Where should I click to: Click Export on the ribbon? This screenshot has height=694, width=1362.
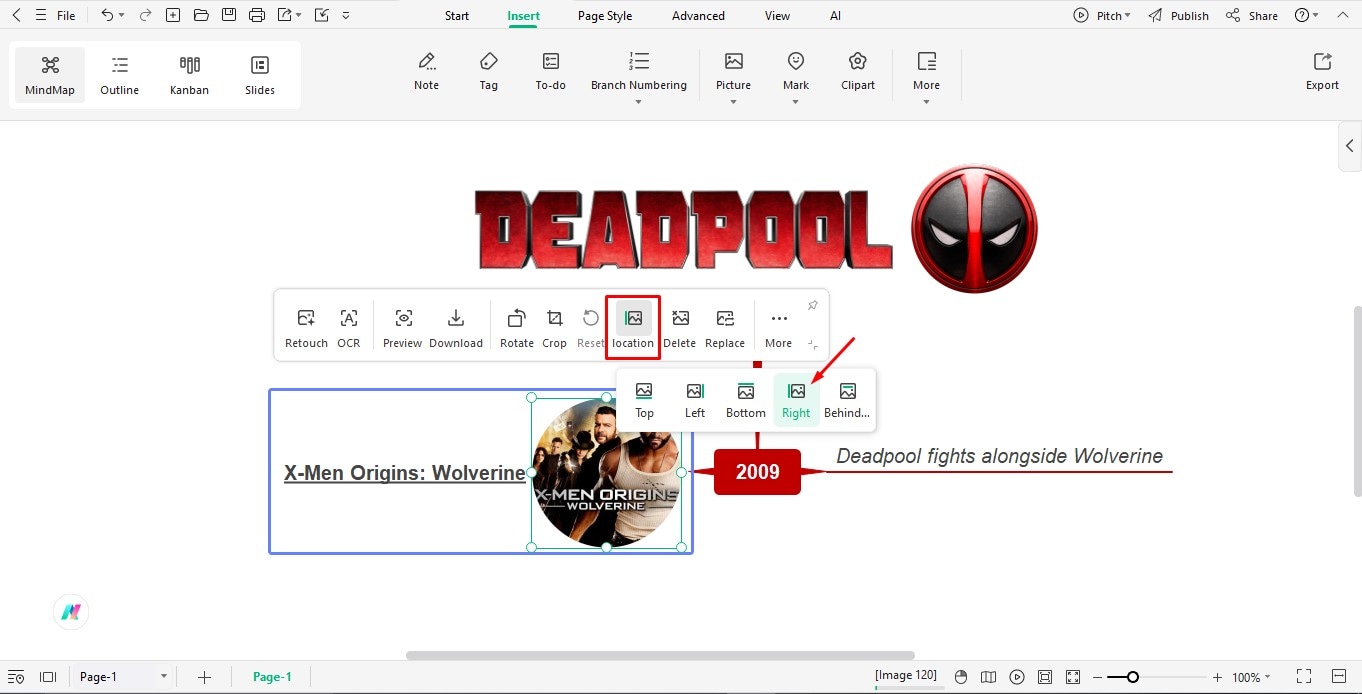[1322, 72]
